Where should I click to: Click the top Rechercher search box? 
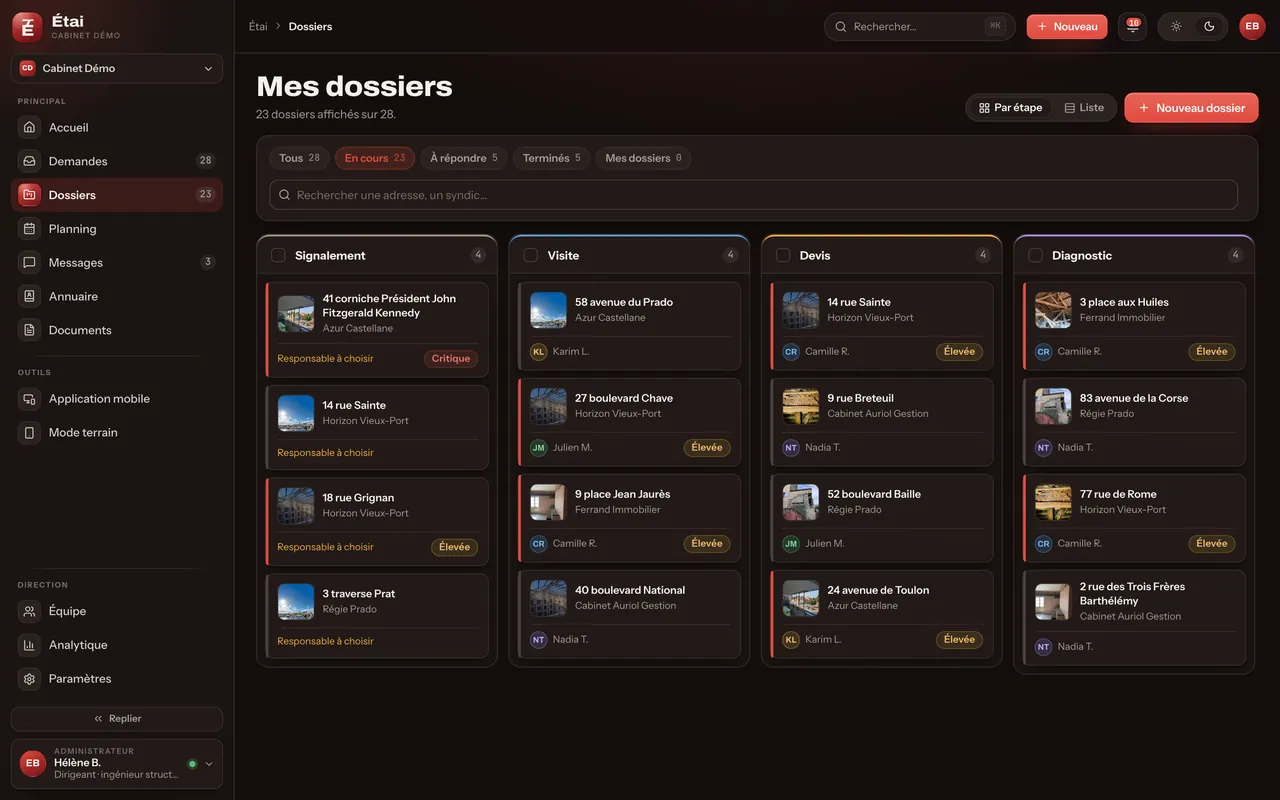[919, 27]
